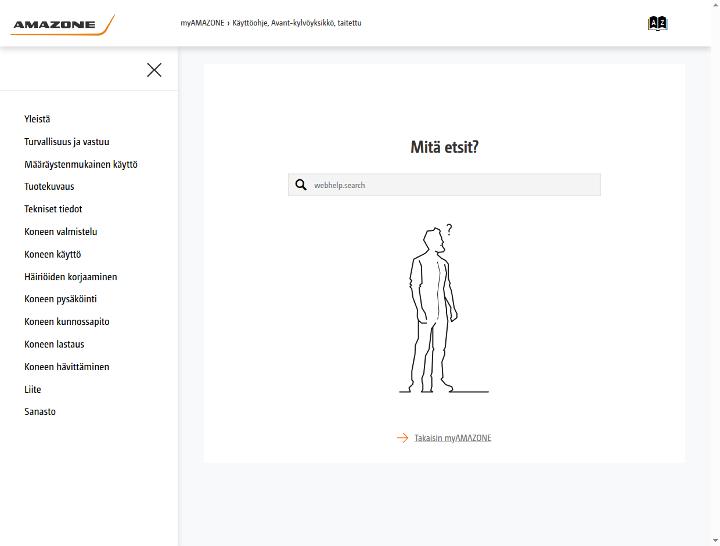Focus the webhelp.search input field

tap(444, 185)
